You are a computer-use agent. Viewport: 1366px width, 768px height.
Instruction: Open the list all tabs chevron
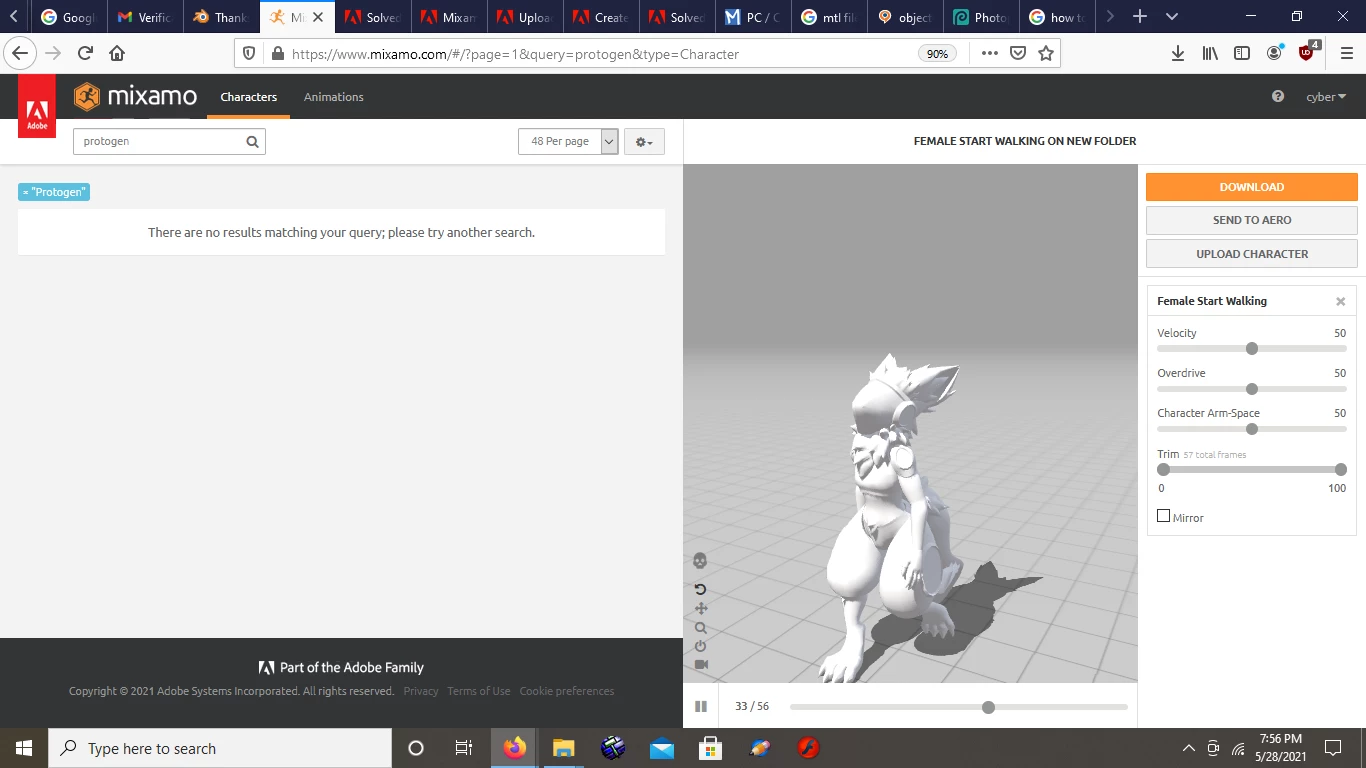click(1172, 17)
